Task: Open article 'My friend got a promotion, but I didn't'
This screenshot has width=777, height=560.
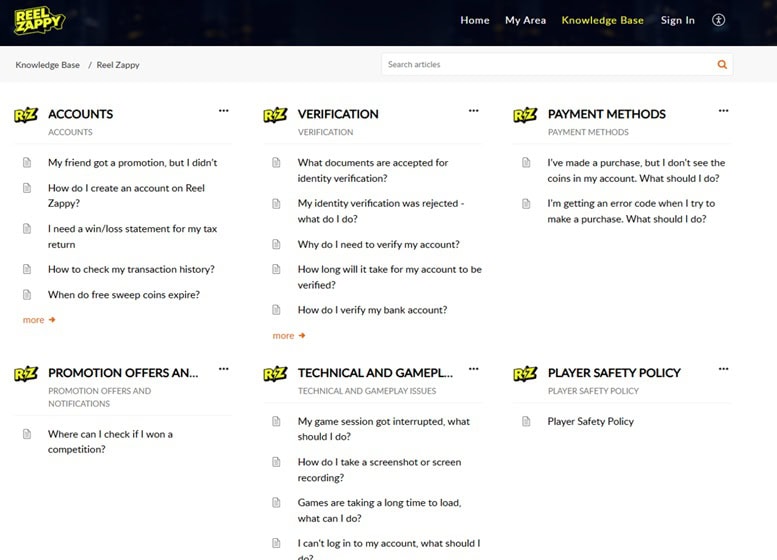Action: 132,163
